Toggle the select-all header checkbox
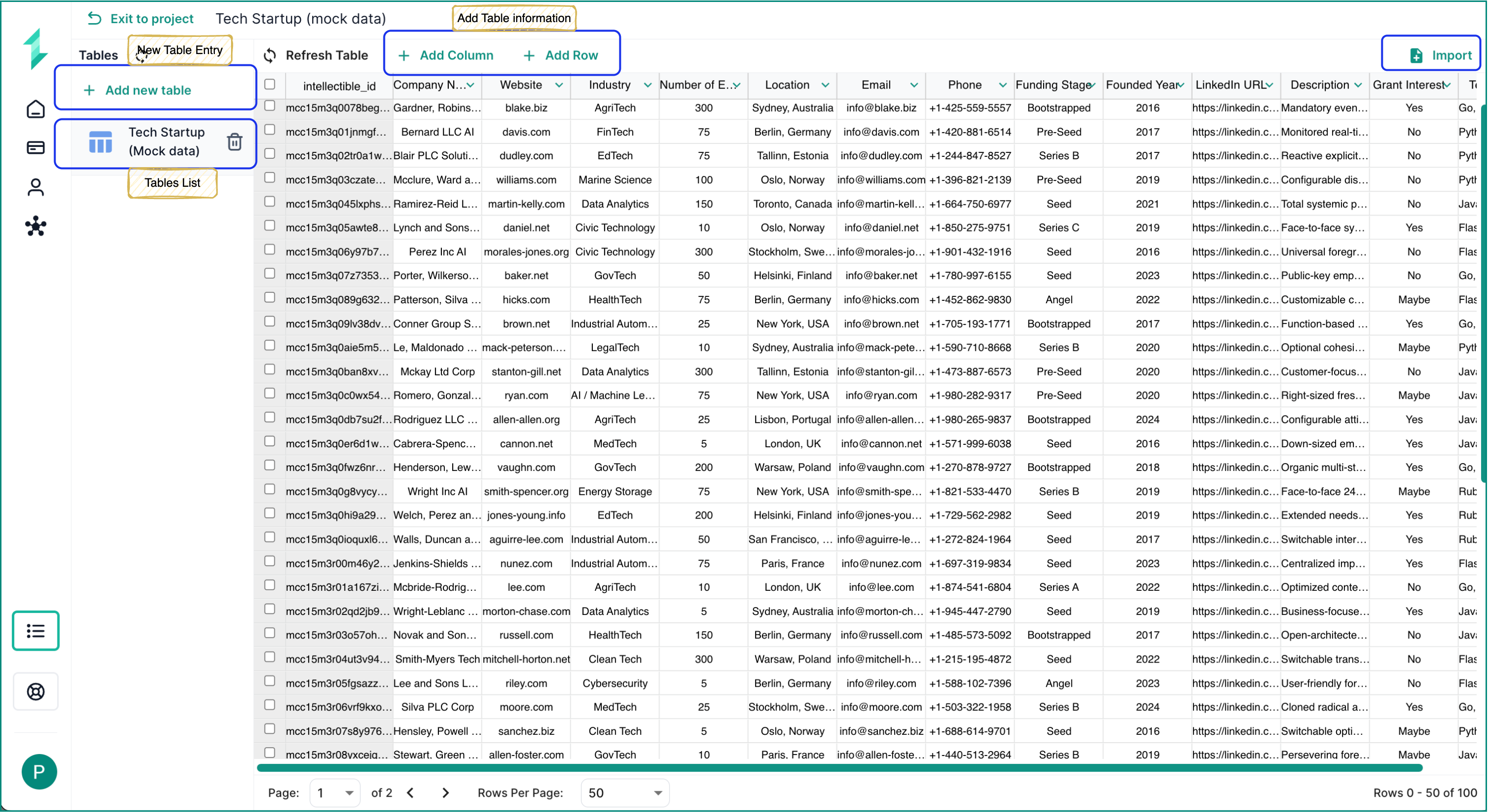1488x812 pixels. (270, 85)
